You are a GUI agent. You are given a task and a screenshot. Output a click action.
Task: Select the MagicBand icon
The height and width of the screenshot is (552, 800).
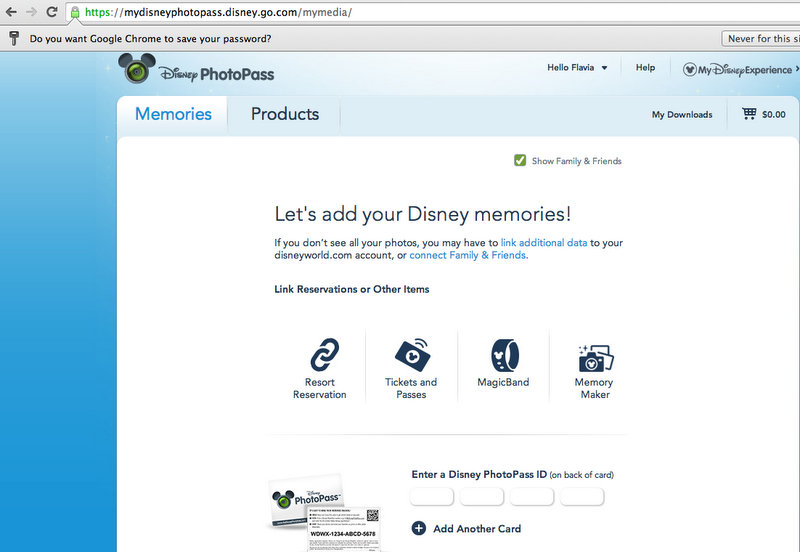point(505,355)
